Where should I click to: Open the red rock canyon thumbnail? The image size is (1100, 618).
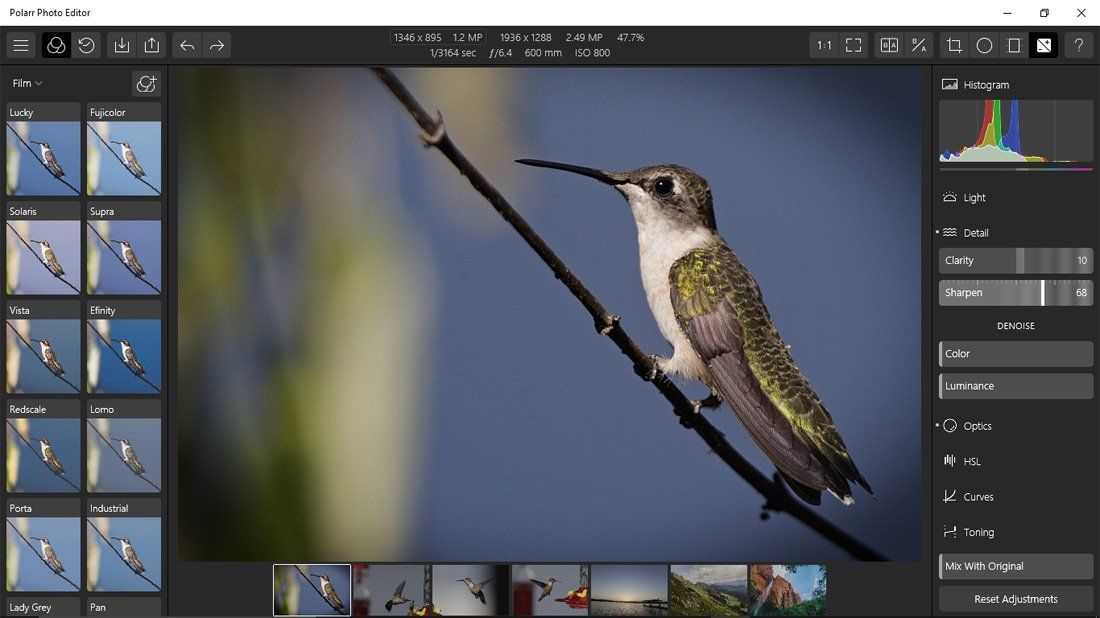[787, 590]
